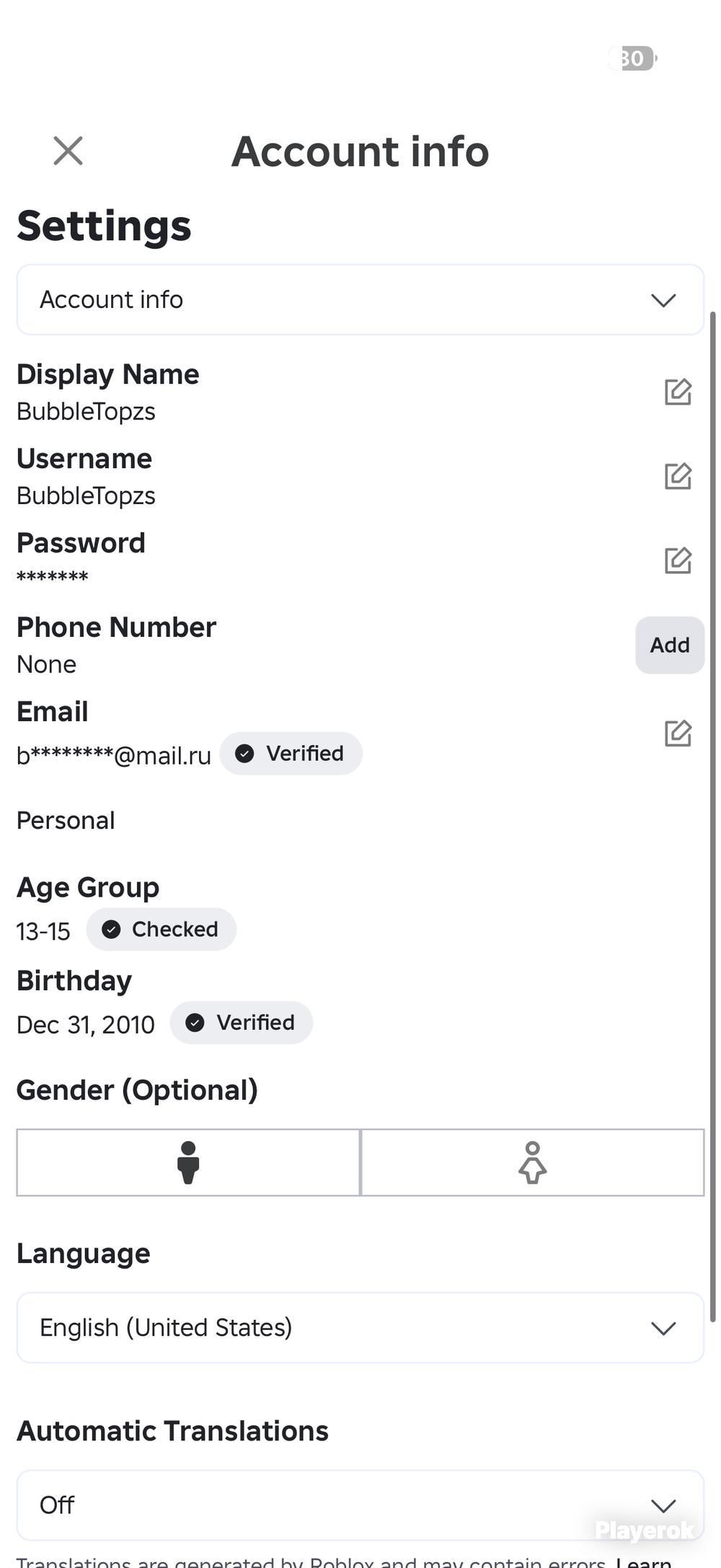
Task: Click the Birthday Verified badge
Action: pos(241,1023)
